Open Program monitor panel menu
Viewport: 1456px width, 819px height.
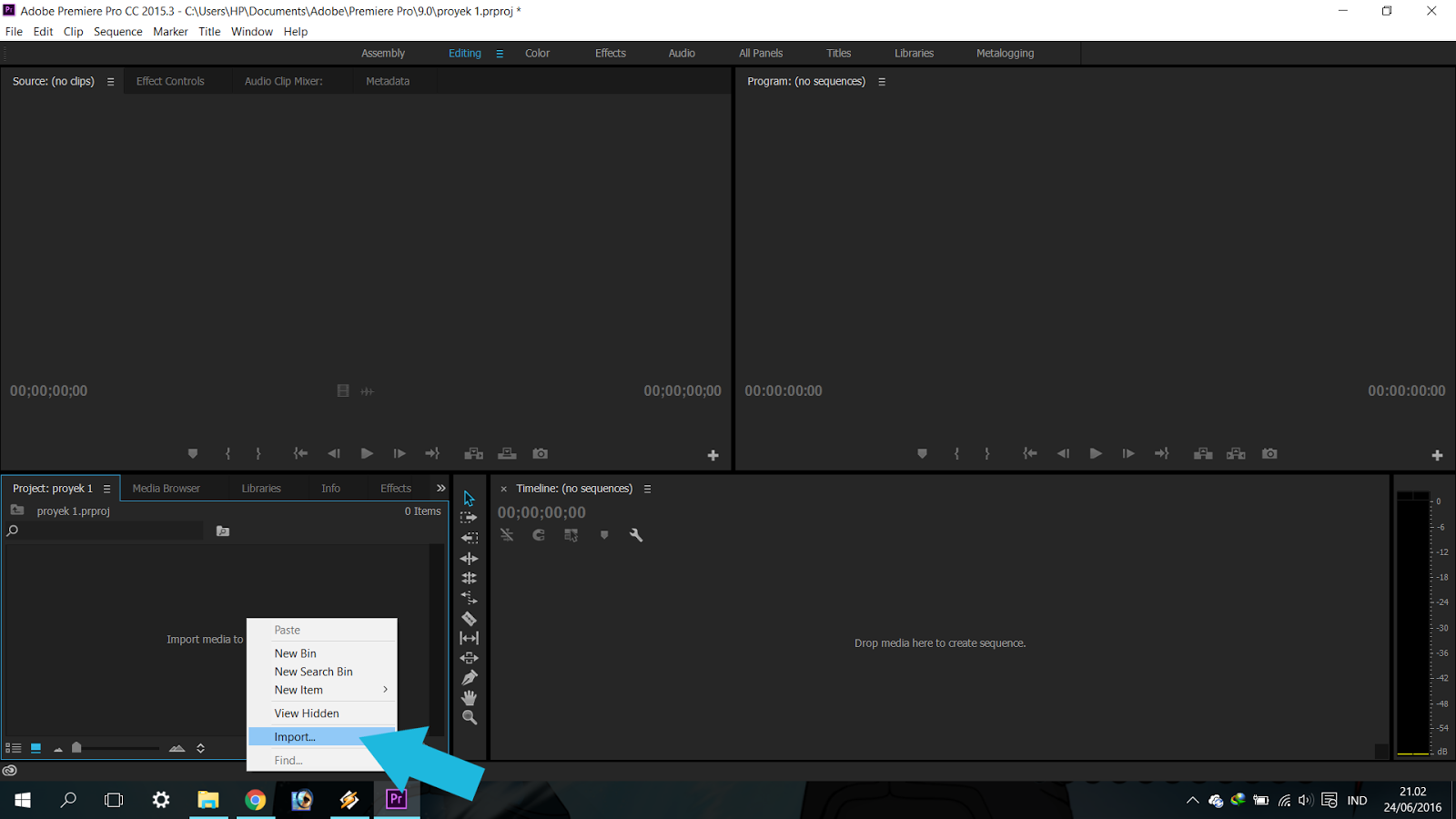[882, 82]
